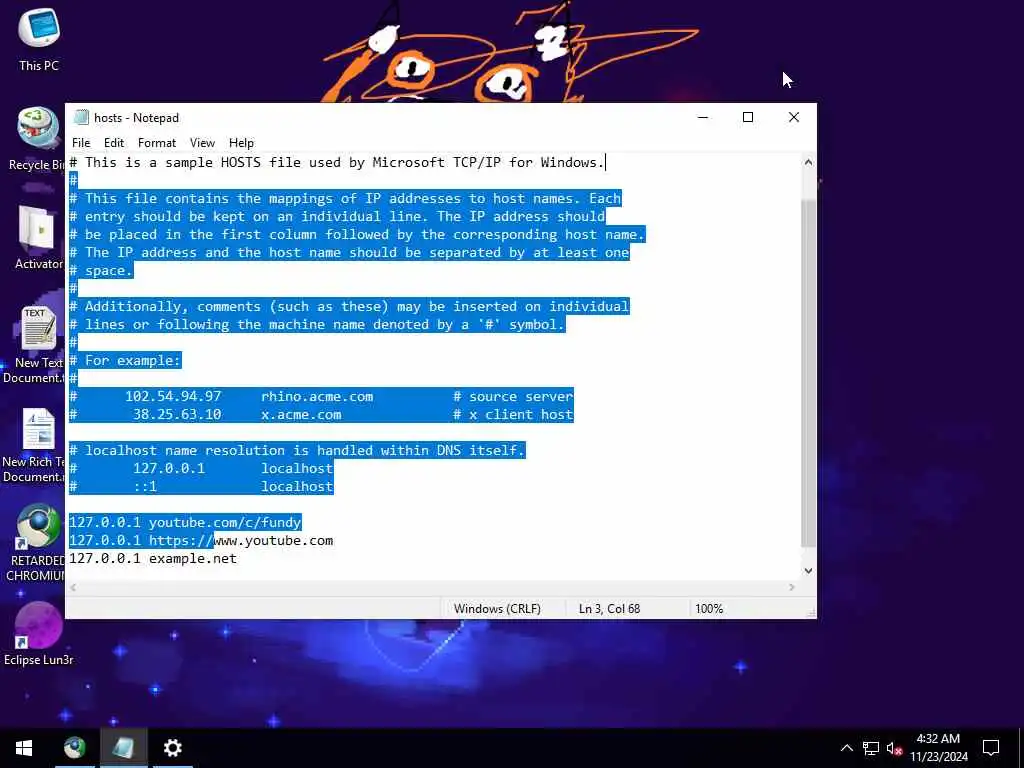Show hidden system tray icons

(x=846, y=748)
